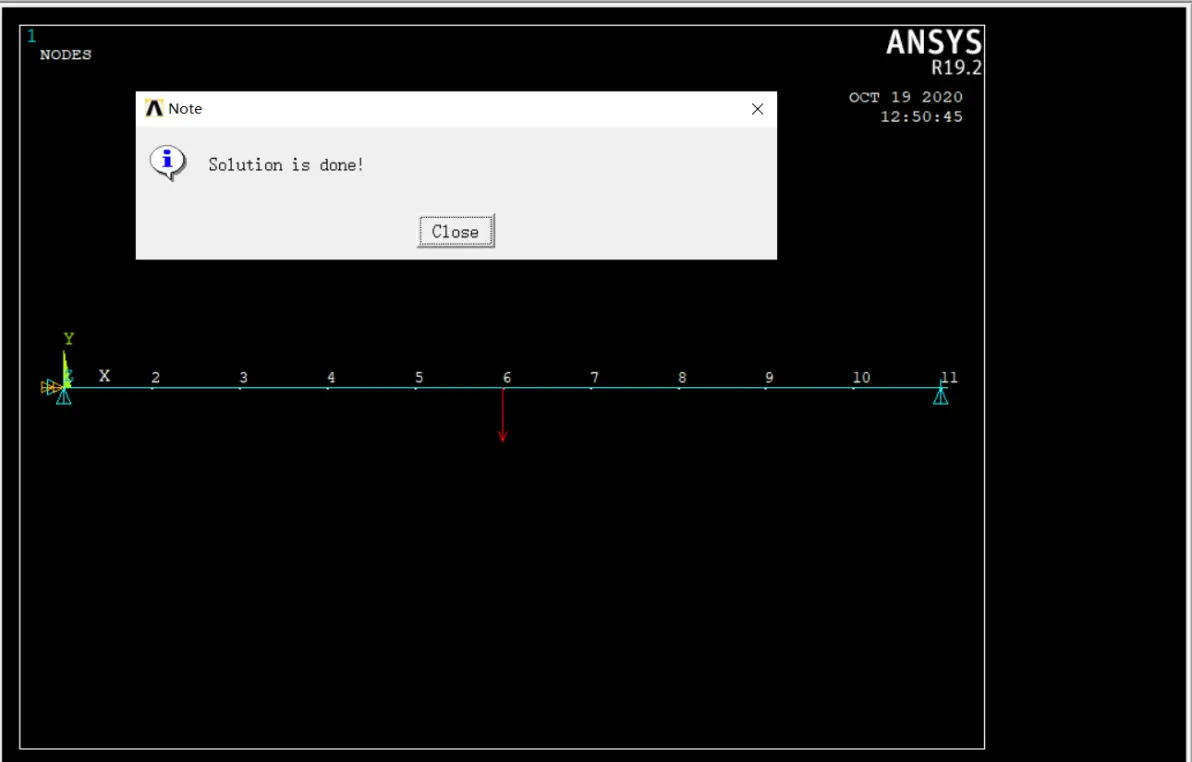Select node label 6 on the beam
The height and width of the screenshot is (762, 1192).
point(506,377)
